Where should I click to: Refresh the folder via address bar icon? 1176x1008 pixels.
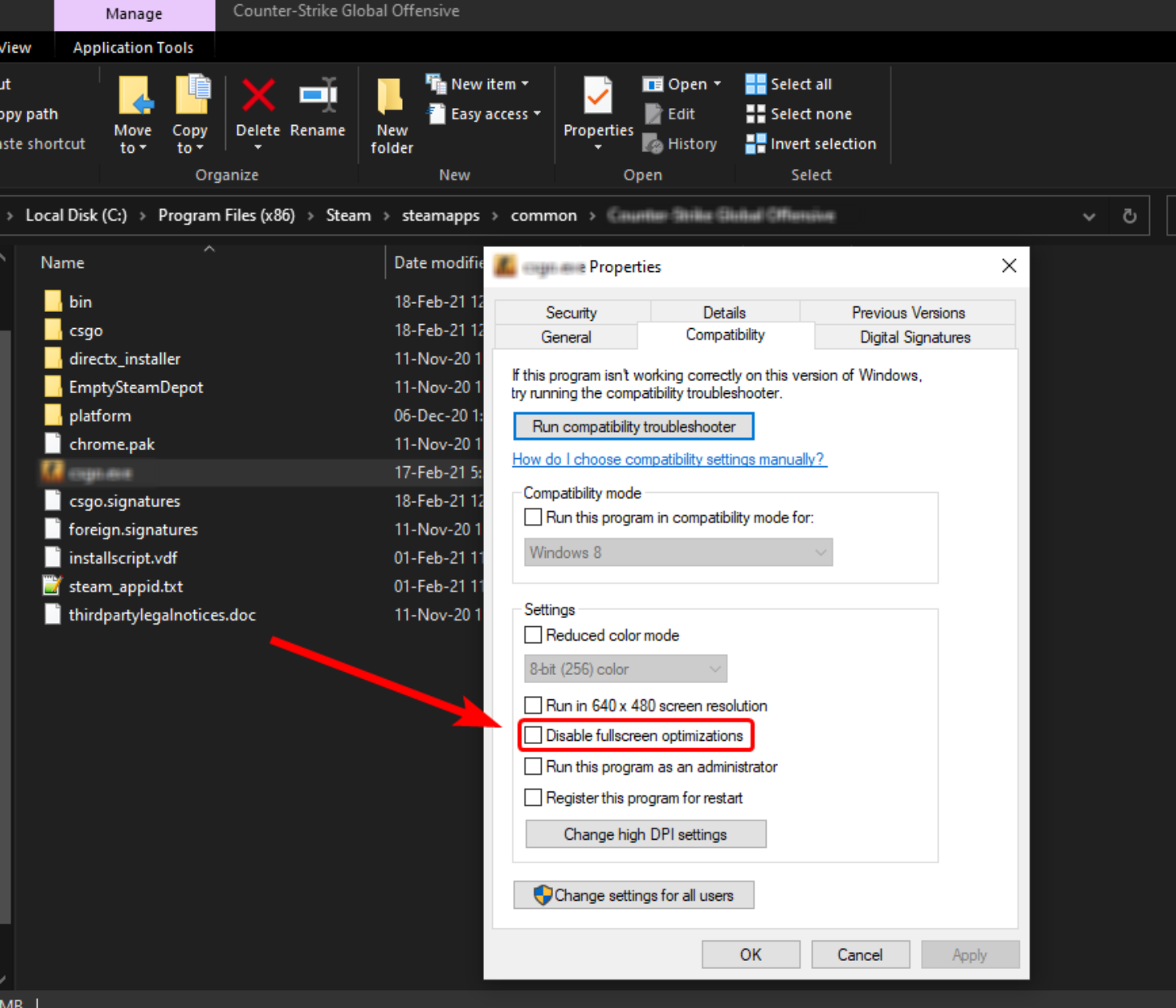[x=1129, y=216]
